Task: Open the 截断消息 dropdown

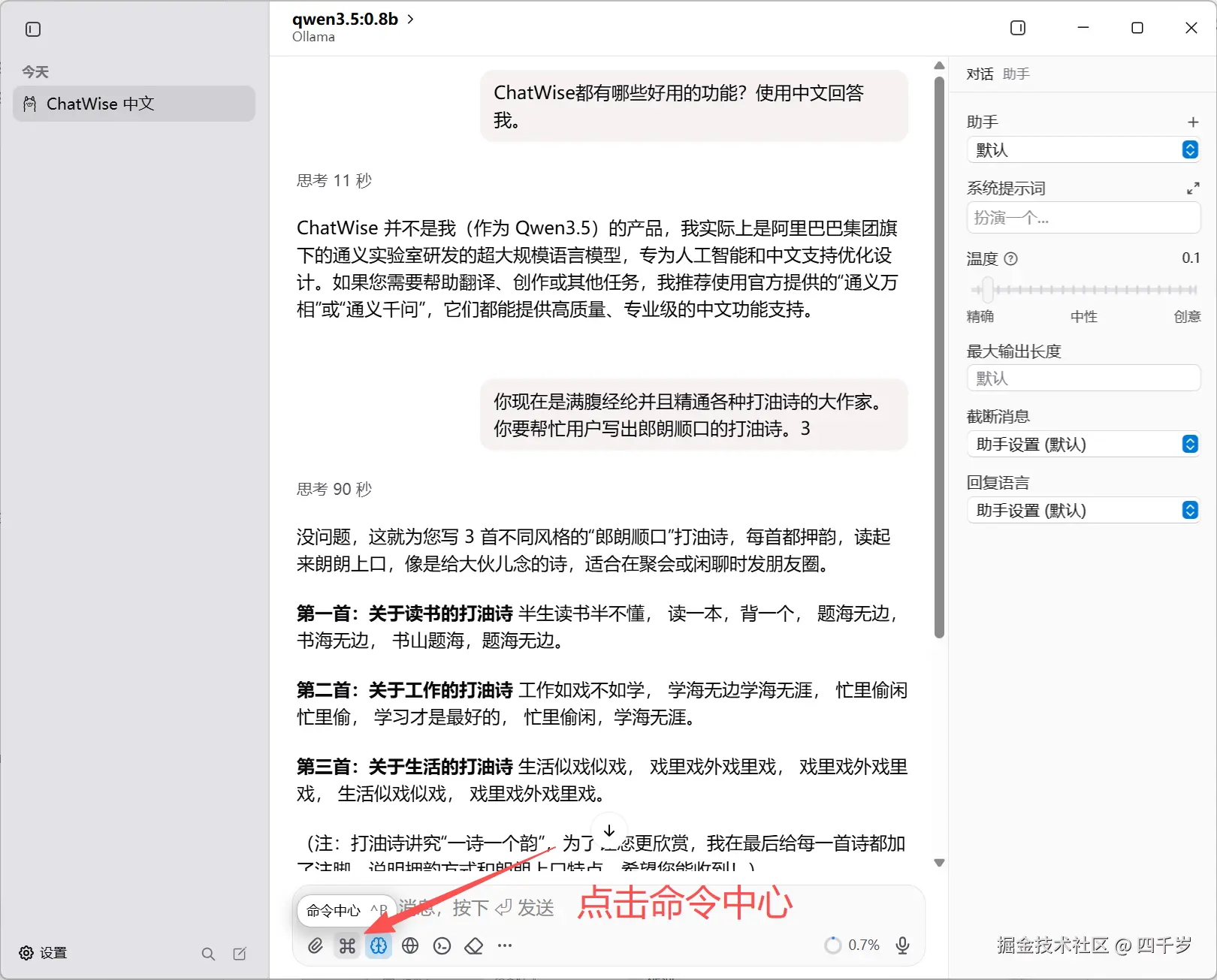Action: click(x=1083, y=444)
